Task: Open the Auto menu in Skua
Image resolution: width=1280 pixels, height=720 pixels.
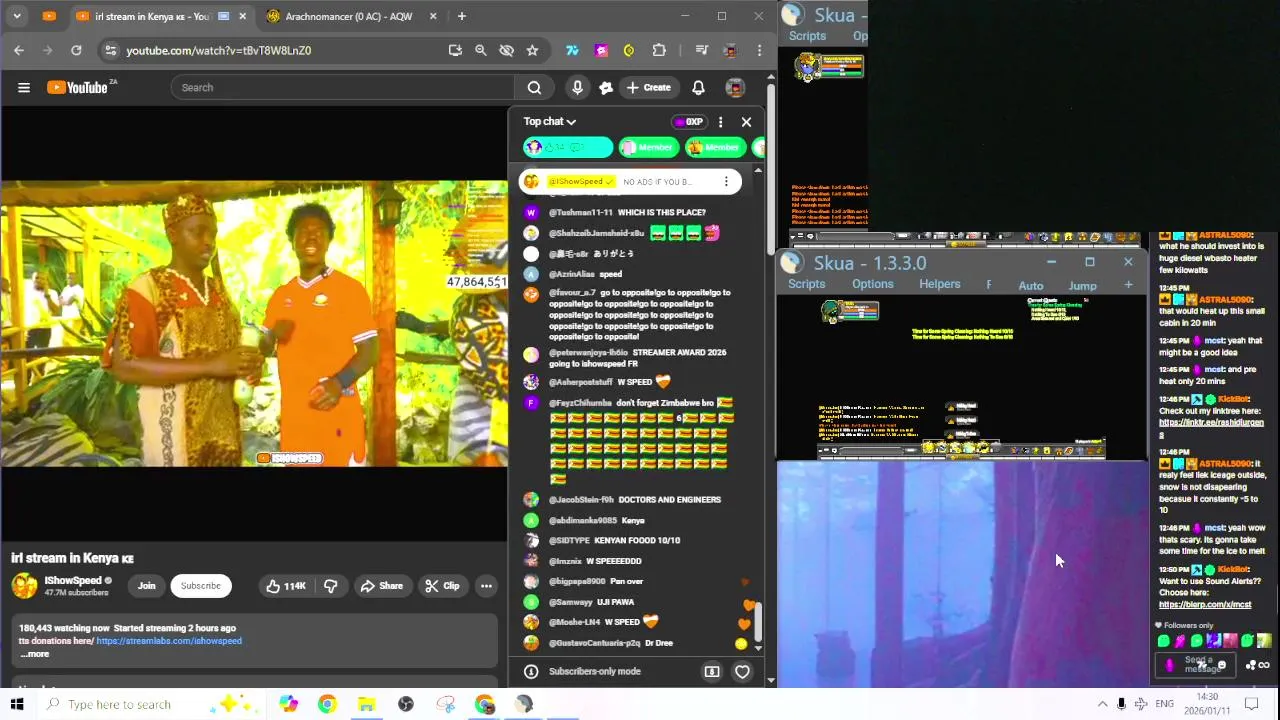Action: pos(1031,286)
